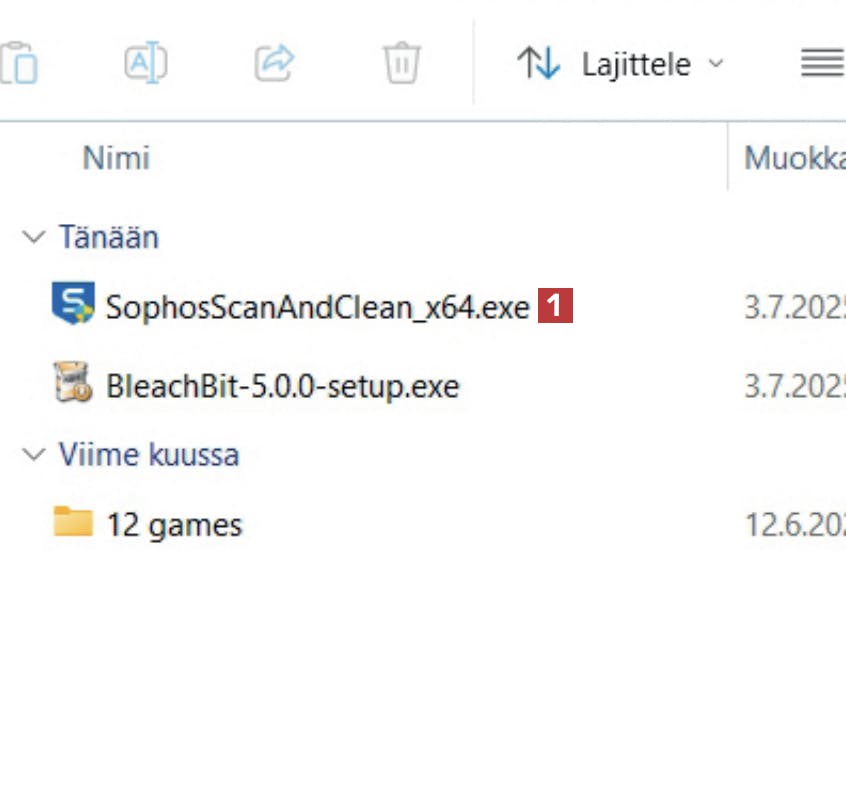The width and height of the screenshot is (846, 800).
Task: Select the SophosScanAndClean_x64.exe file name
Action: point(317,307)
